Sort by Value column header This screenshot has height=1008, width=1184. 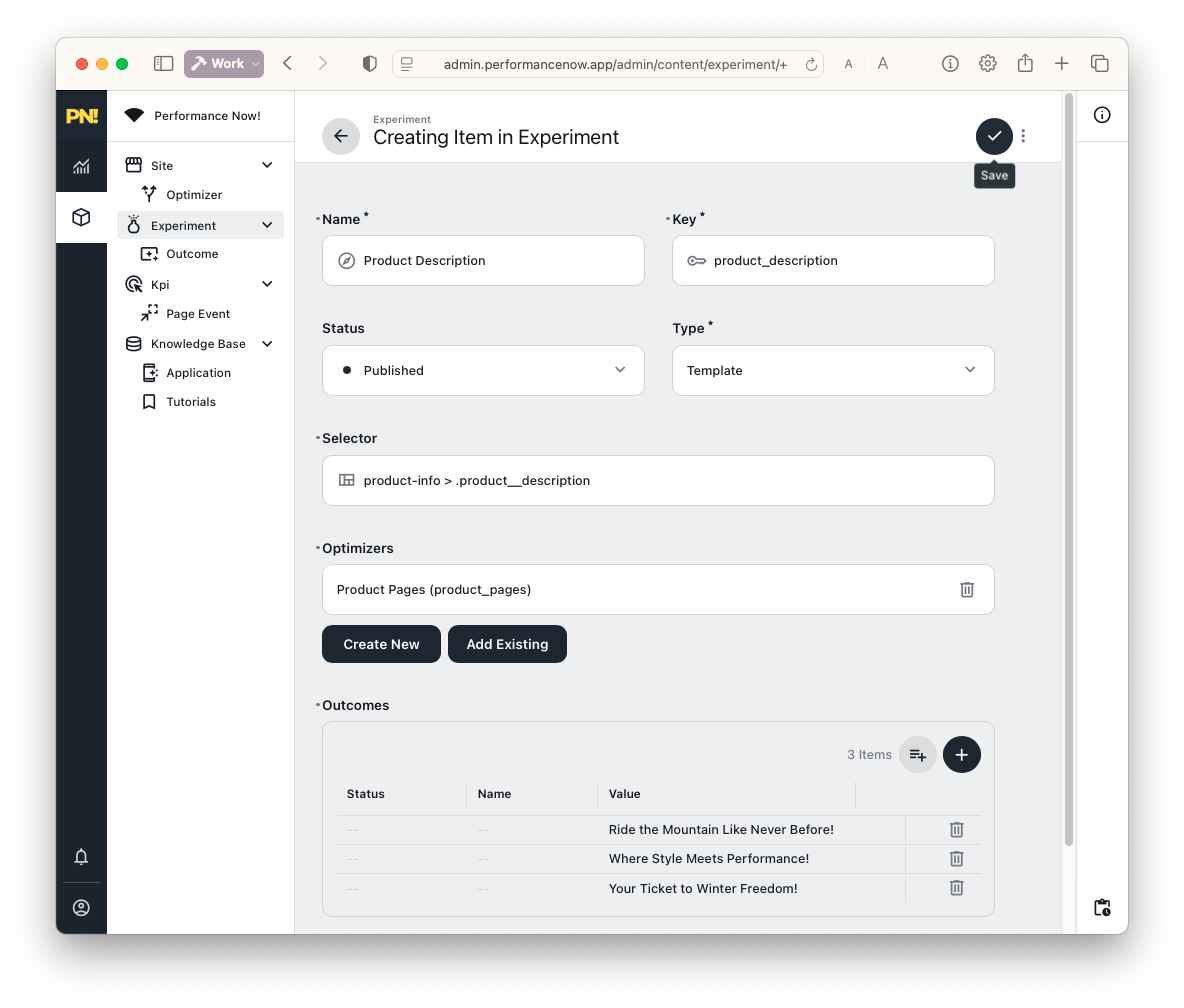click(x=624, y=794)
